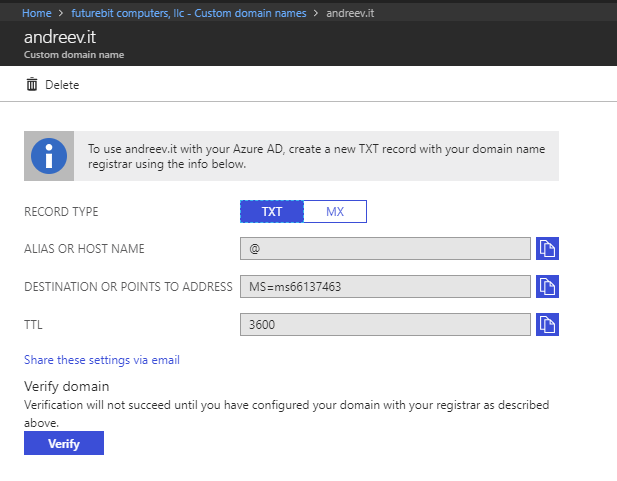
Task: Click the chevron after Home breadcrumb
Action: coord(61,13)
